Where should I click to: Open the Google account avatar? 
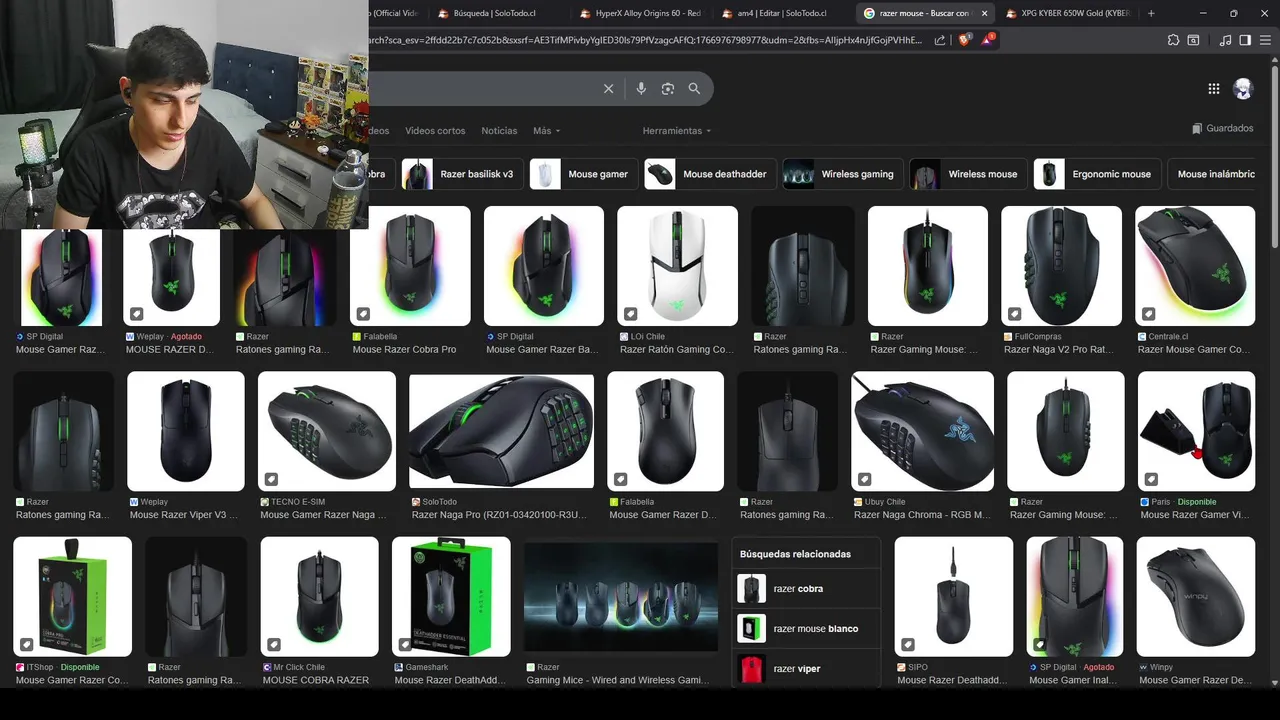point(1243,89)
